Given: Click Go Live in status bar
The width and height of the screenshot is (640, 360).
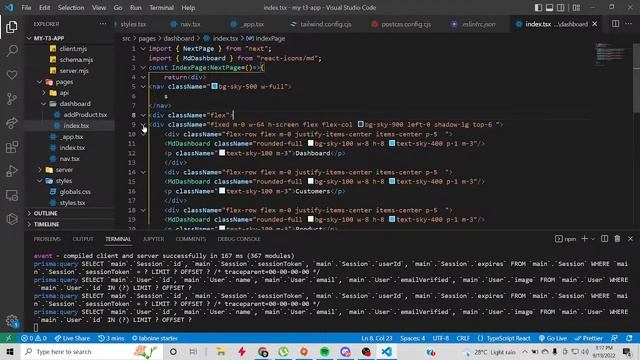Looking at the screenshot, I should [x=553, y=338].
